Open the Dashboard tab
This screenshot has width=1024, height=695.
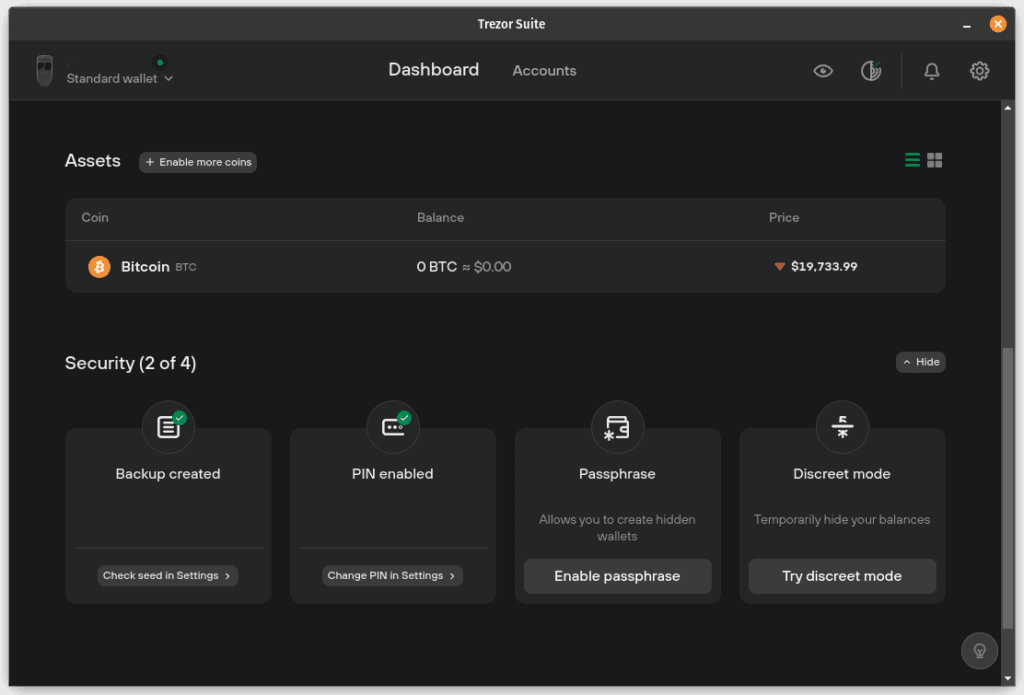pos(433,70)
